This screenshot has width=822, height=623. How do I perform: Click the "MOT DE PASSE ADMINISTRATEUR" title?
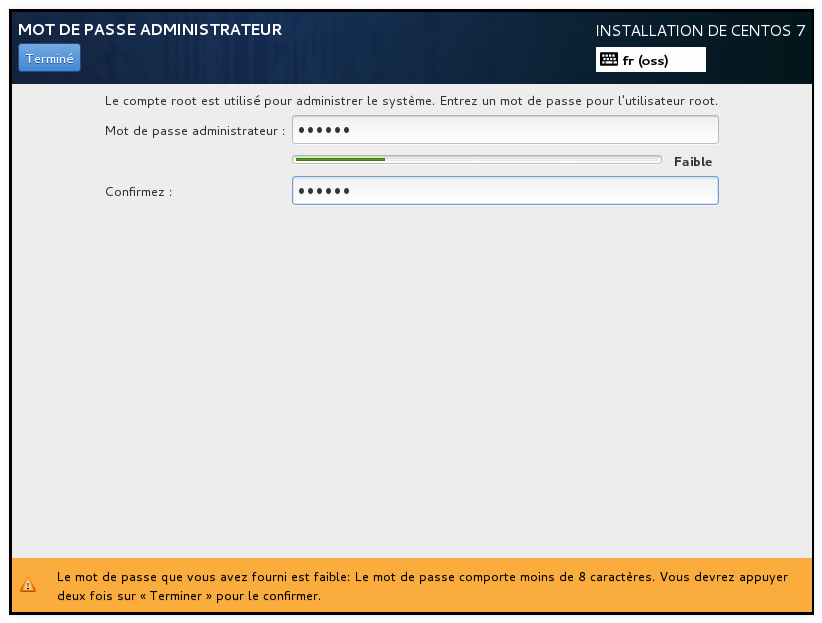click(150, 29)
